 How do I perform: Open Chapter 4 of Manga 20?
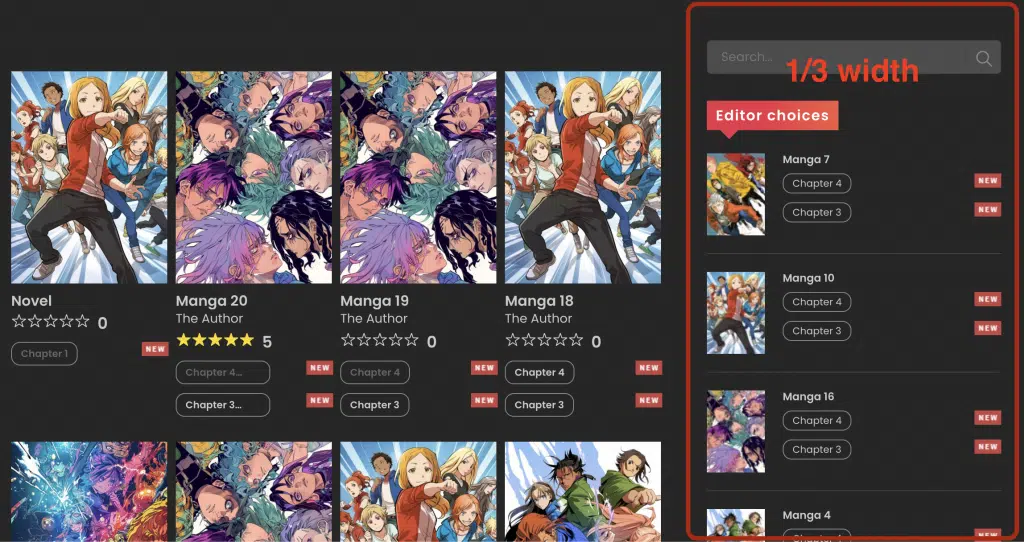(223, 372)
